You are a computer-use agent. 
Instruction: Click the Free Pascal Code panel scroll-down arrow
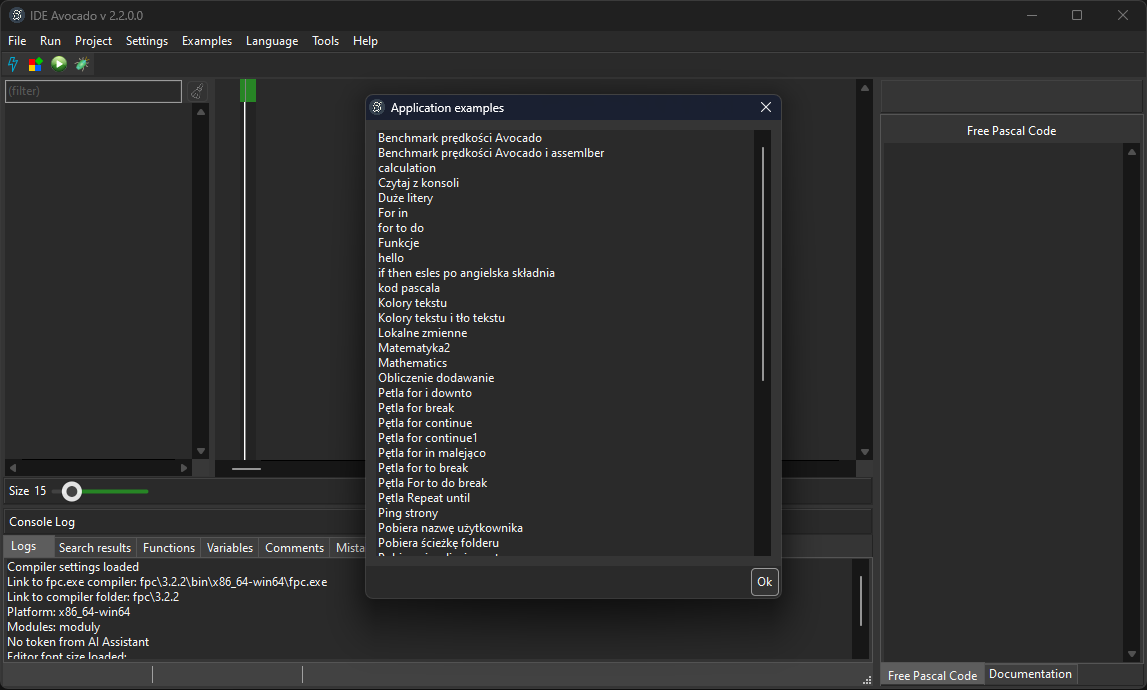1132,654
